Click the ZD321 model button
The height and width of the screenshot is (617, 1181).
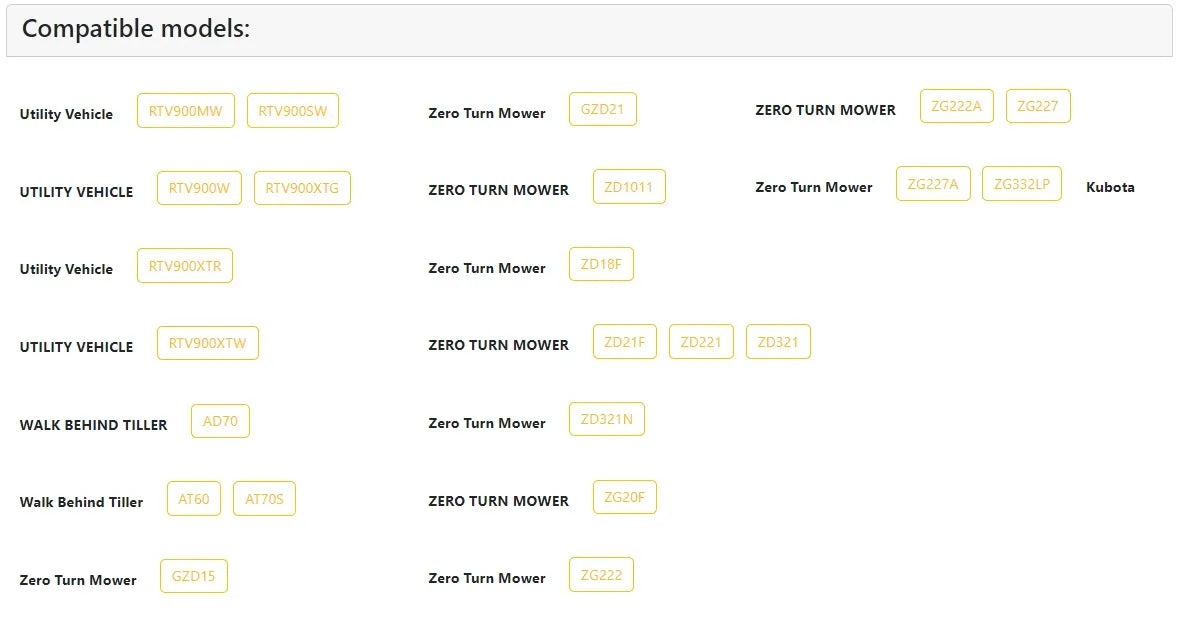point(778,342)
